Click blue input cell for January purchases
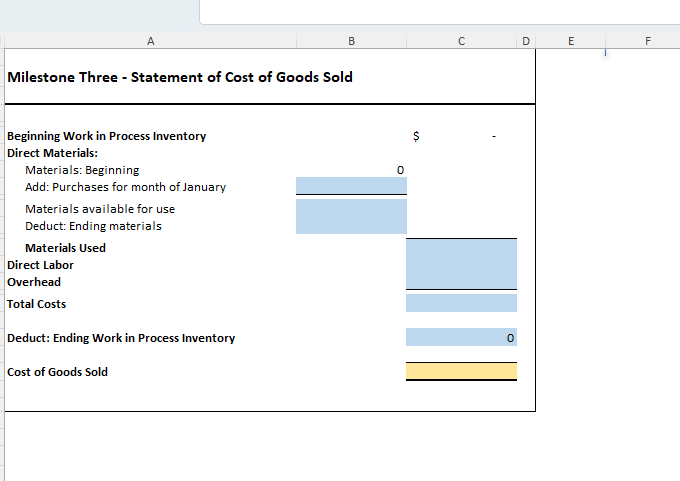Image resolution: width=680 pixels, height=481 pixels. click(351, 186)
